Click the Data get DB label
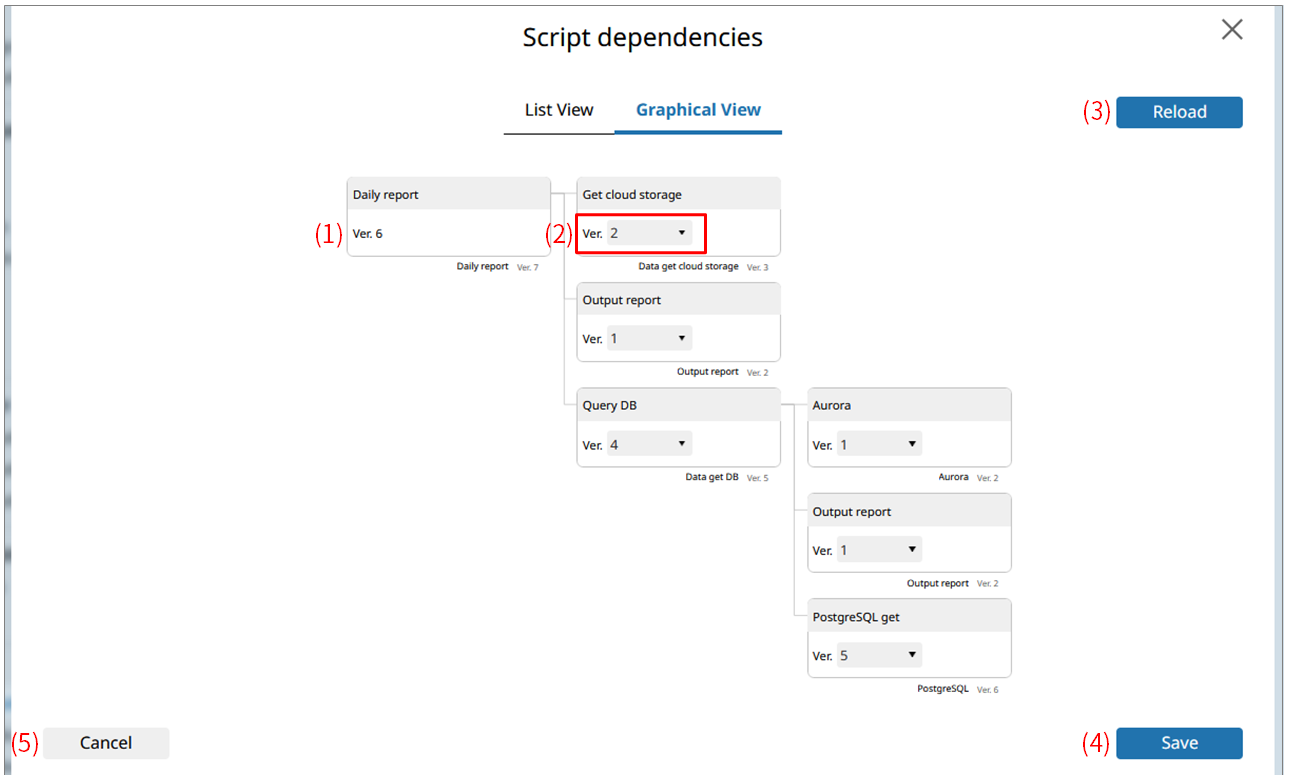This screenshot has width=1289, height=775. tap(711, 478)
